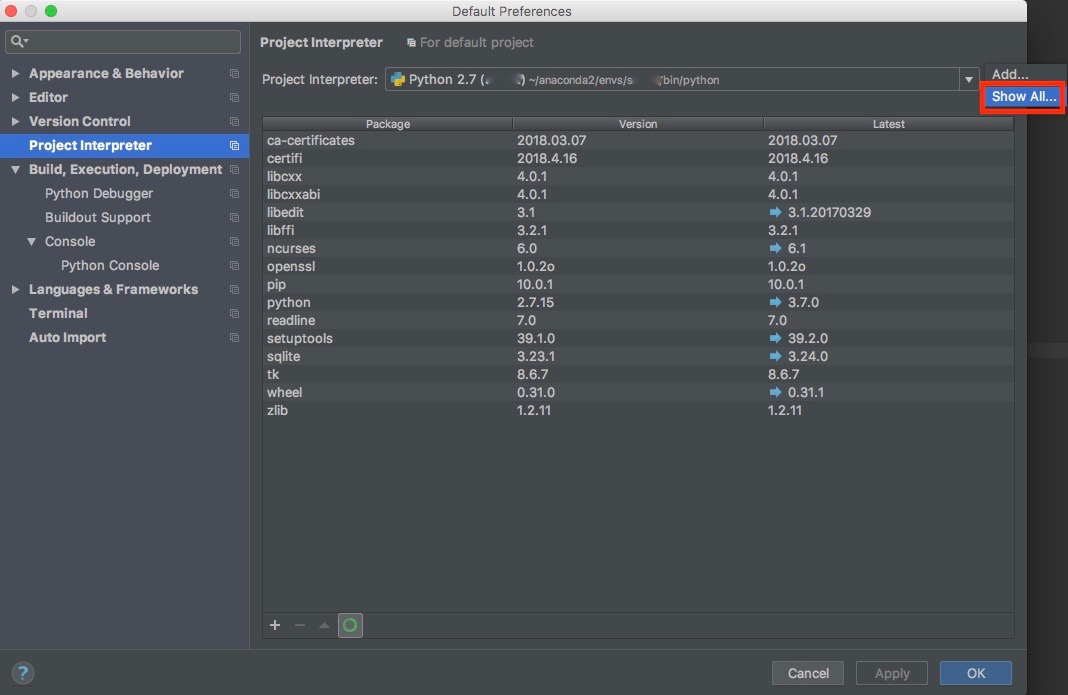This screenshot has height=695, width=1068.
Task: Click copy icon next to Project Interpreter
Action: coord(234,146)
